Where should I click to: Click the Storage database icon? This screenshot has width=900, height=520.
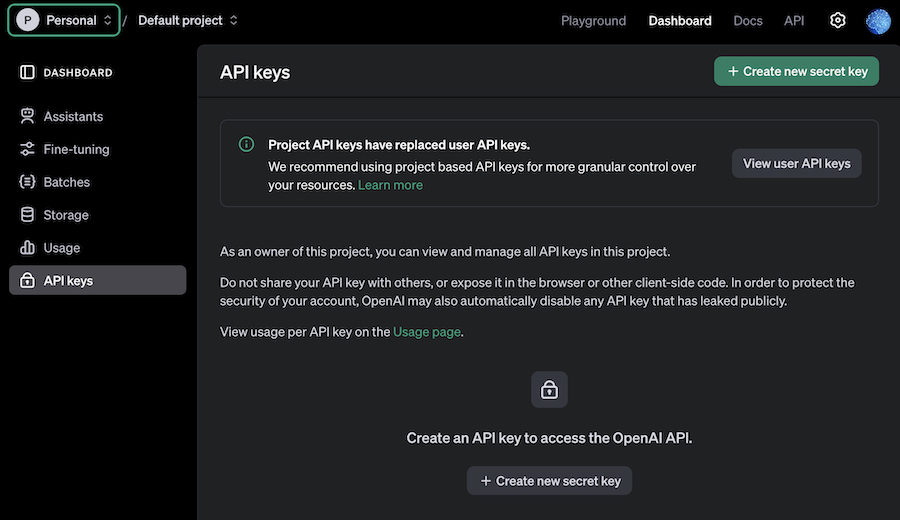(x=27, y=215)
